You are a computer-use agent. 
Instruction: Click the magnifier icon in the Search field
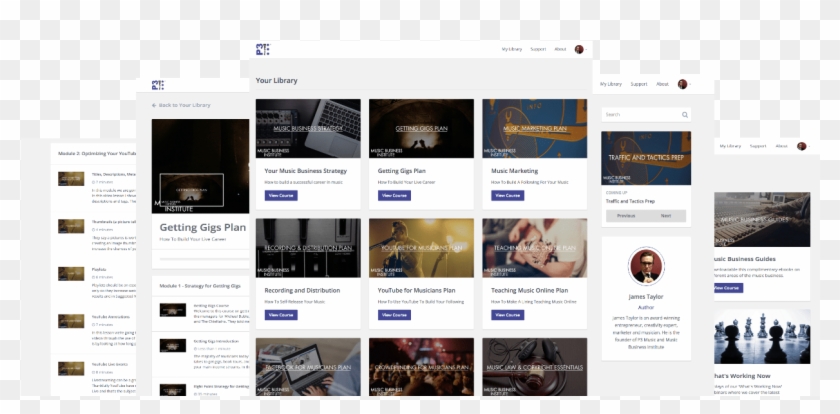(x=685, y=115)
